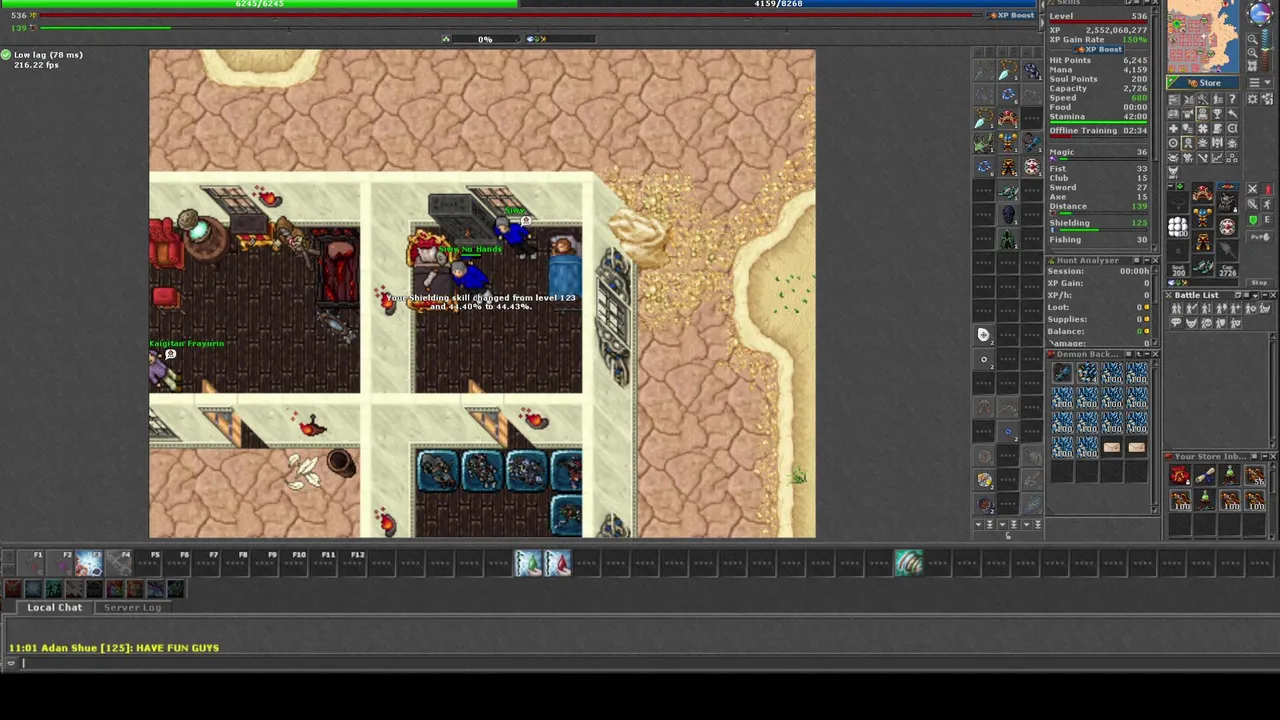Viewport: 1280px width, 720px height.
Task: Select the walking figure chase mode
Action: (x=1267, y=204)
